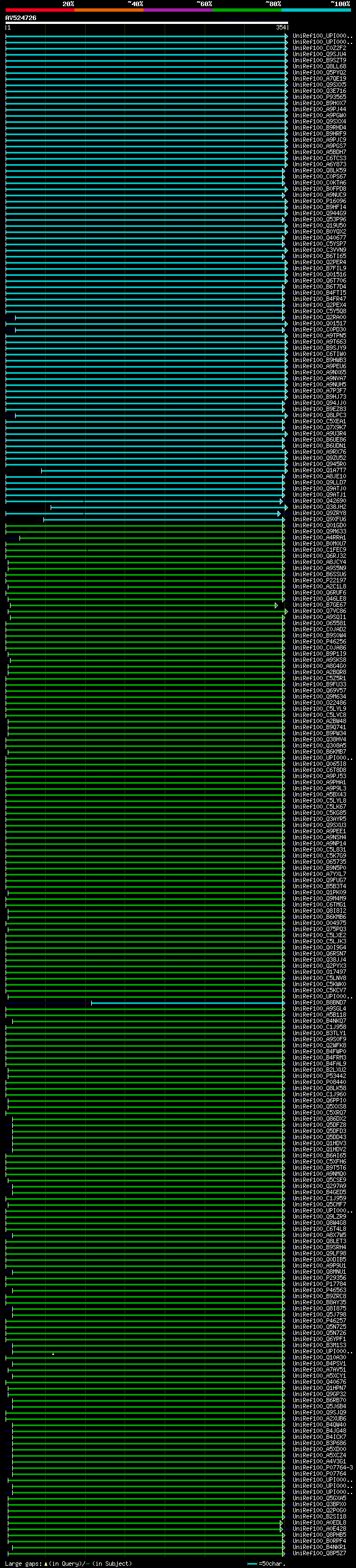Select the UniRef100_C6T4L8 label
The height and width of the screenshot is (1568, 356).
(319, 1229)
